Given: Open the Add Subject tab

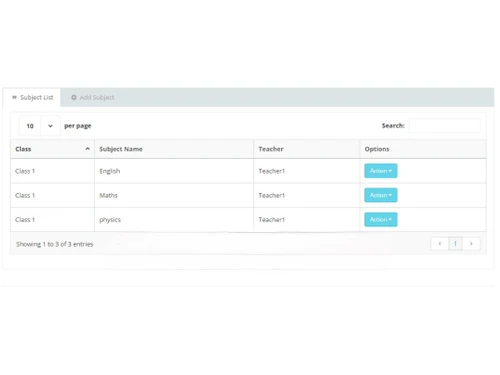Looking at the screenshot, I should 93,97.
